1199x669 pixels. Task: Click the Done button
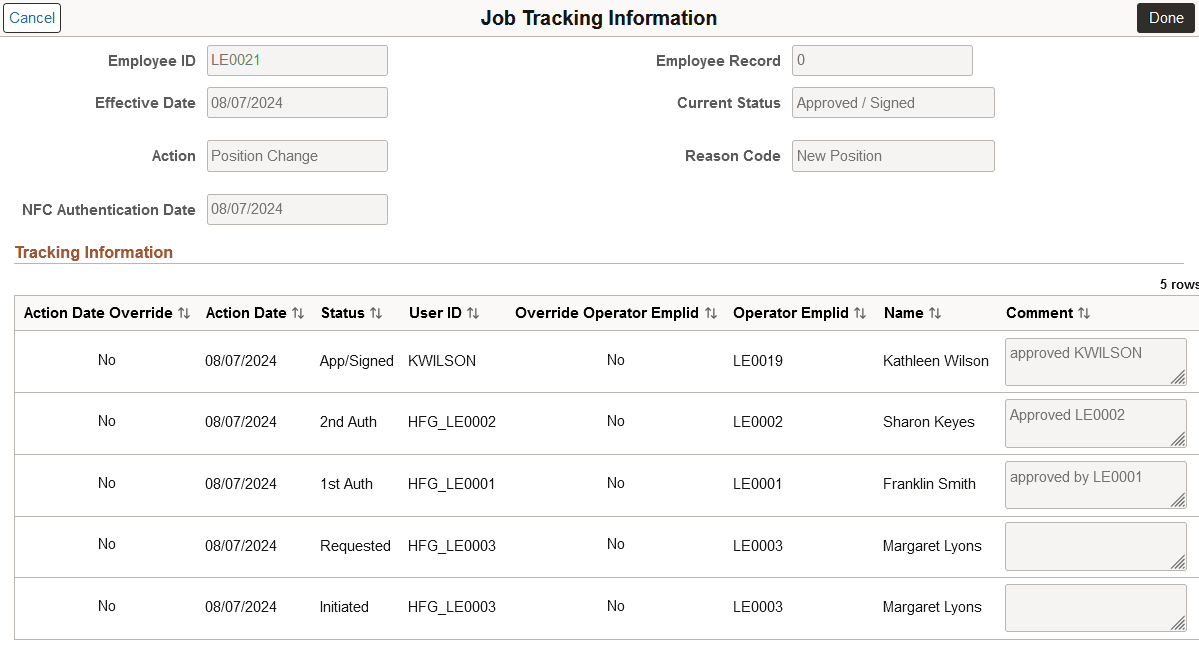pyautogui.click(x=1165, y=17)
